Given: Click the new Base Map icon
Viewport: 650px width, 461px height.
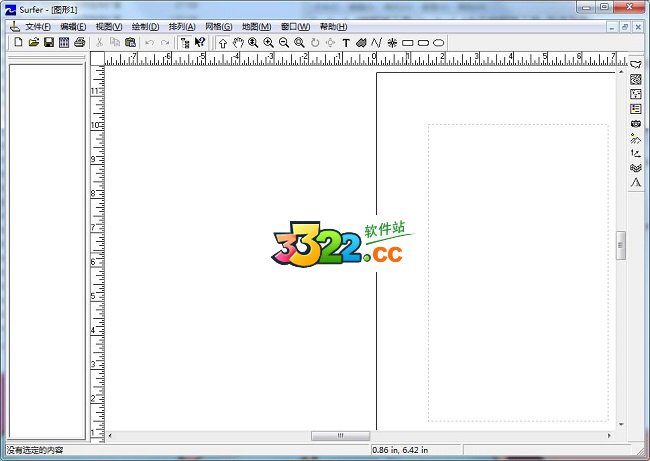Looking at the screenshot, I should (x=635, y=64).
